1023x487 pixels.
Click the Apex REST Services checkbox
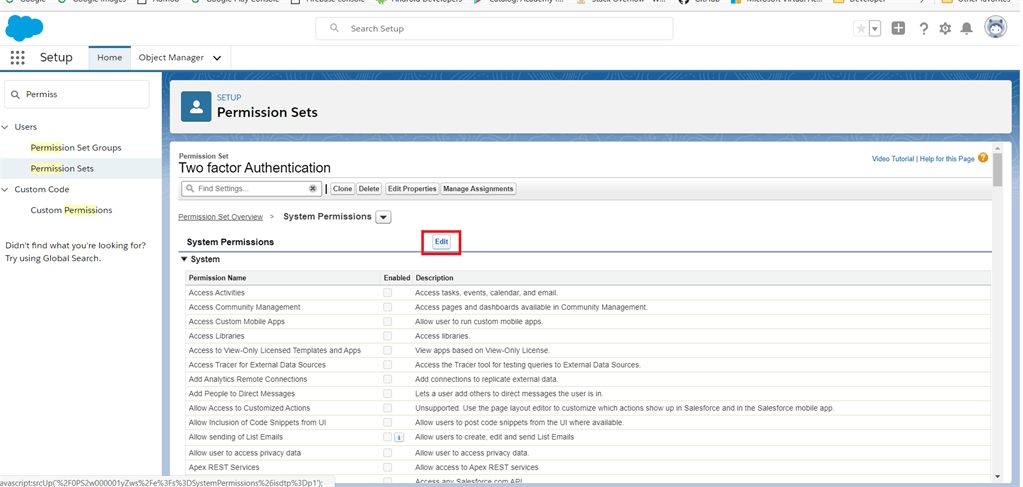[x=388, y=467]
